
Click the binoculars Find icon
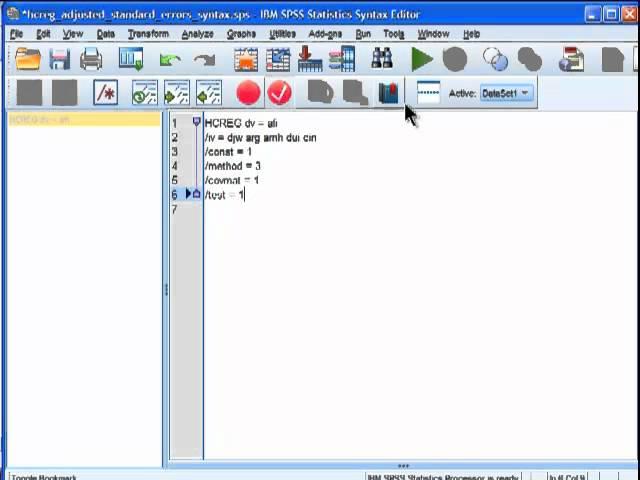[x=382, y=60]
